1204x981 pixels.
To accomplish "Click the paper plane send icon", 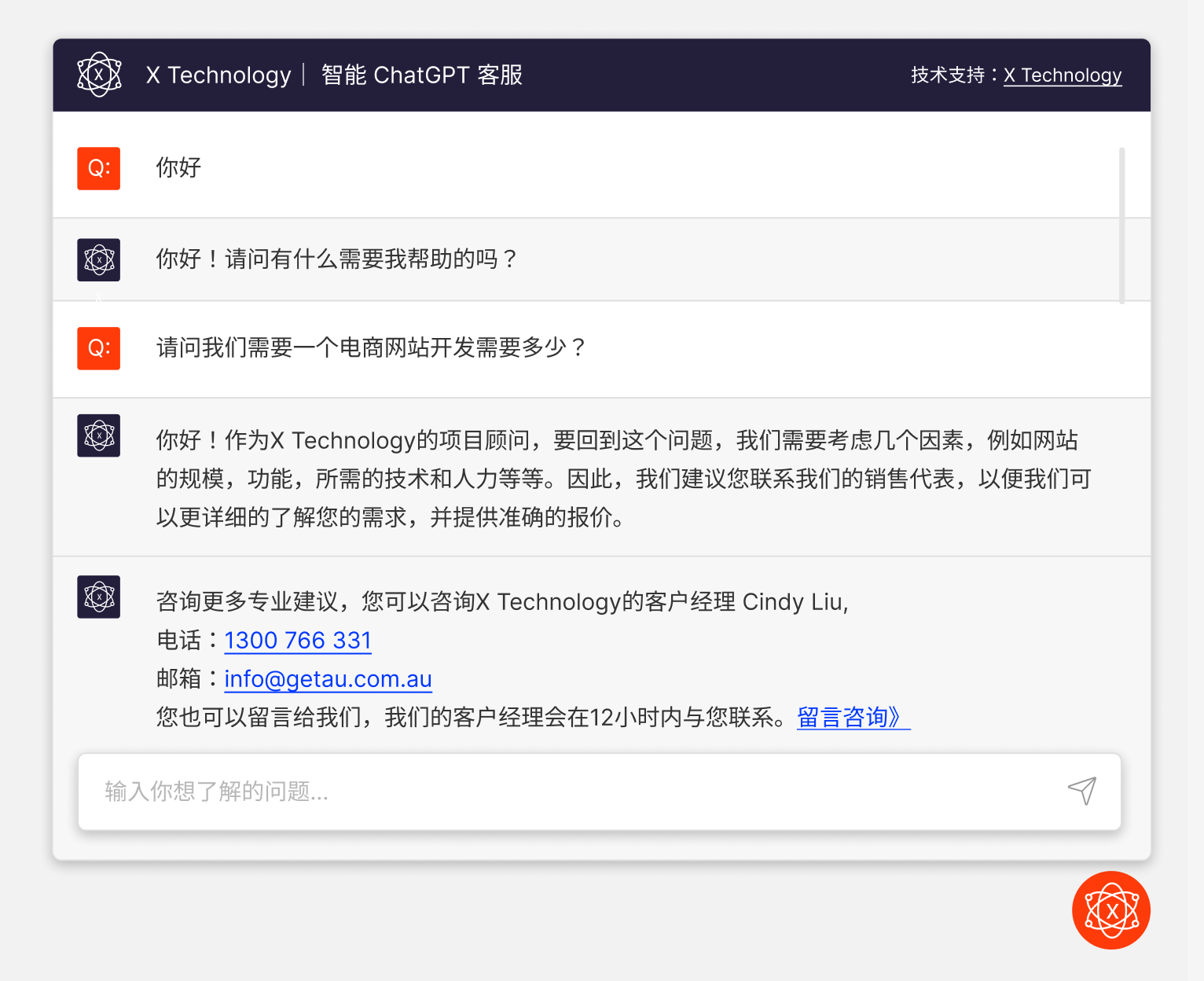I will click(x=1082, y=791).
